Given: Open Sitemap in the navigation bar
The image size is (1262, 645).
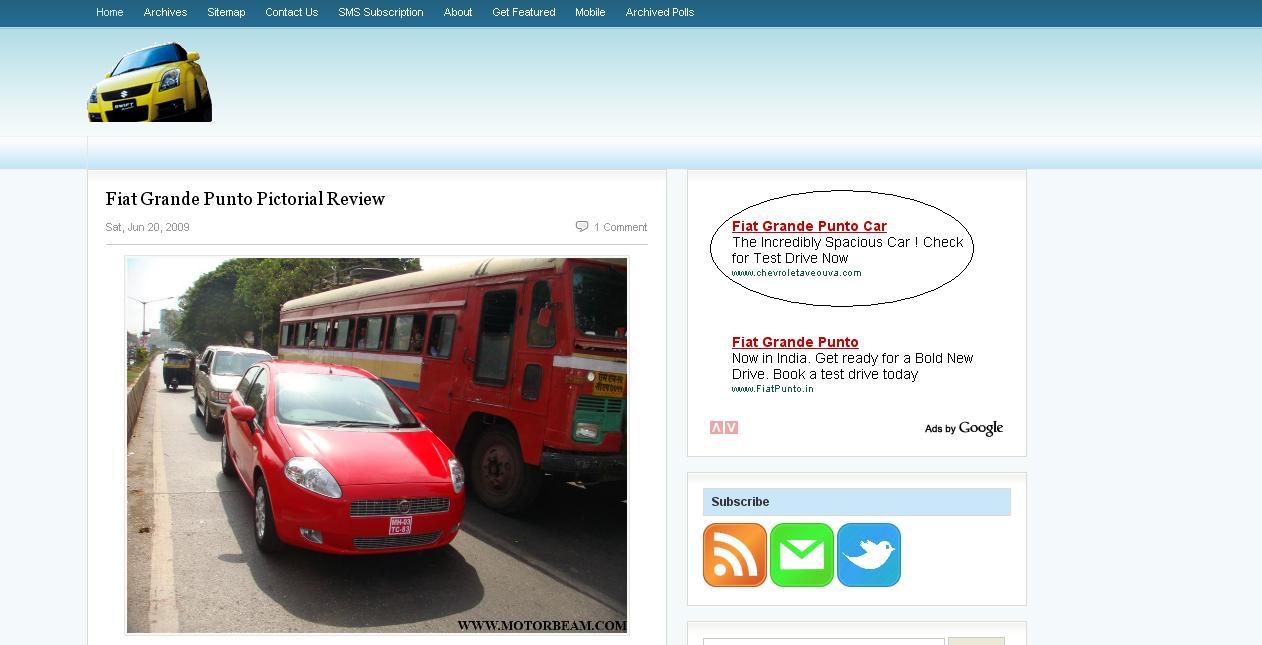Looking at the screenshot, I should (226, 12).
